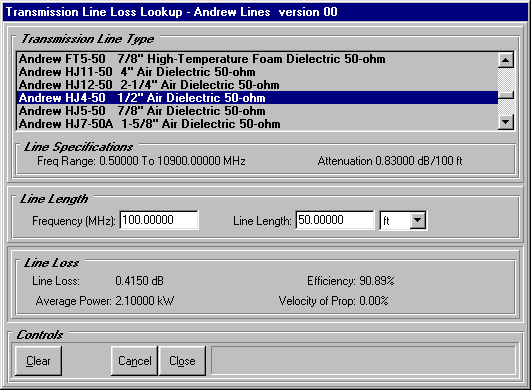Click the Line Loss 0.4150 dB value
This screenshot has width=531, height=390.
tap(139, 281)
